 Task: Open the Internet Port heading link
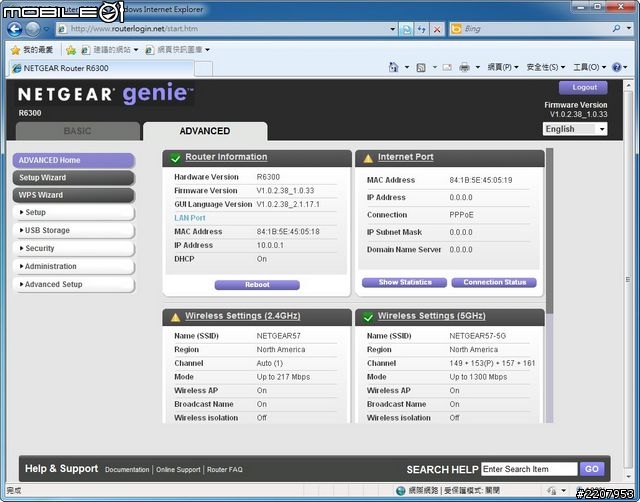coord(405,157)
